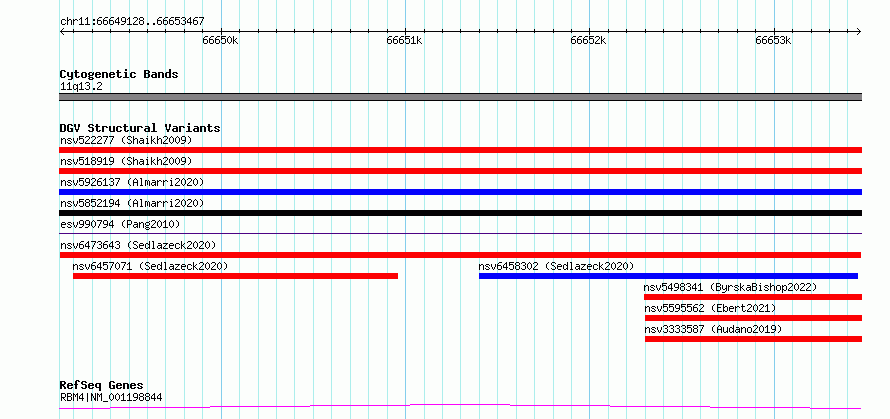Click the 66650k ruler tick label

click(220, 41)
